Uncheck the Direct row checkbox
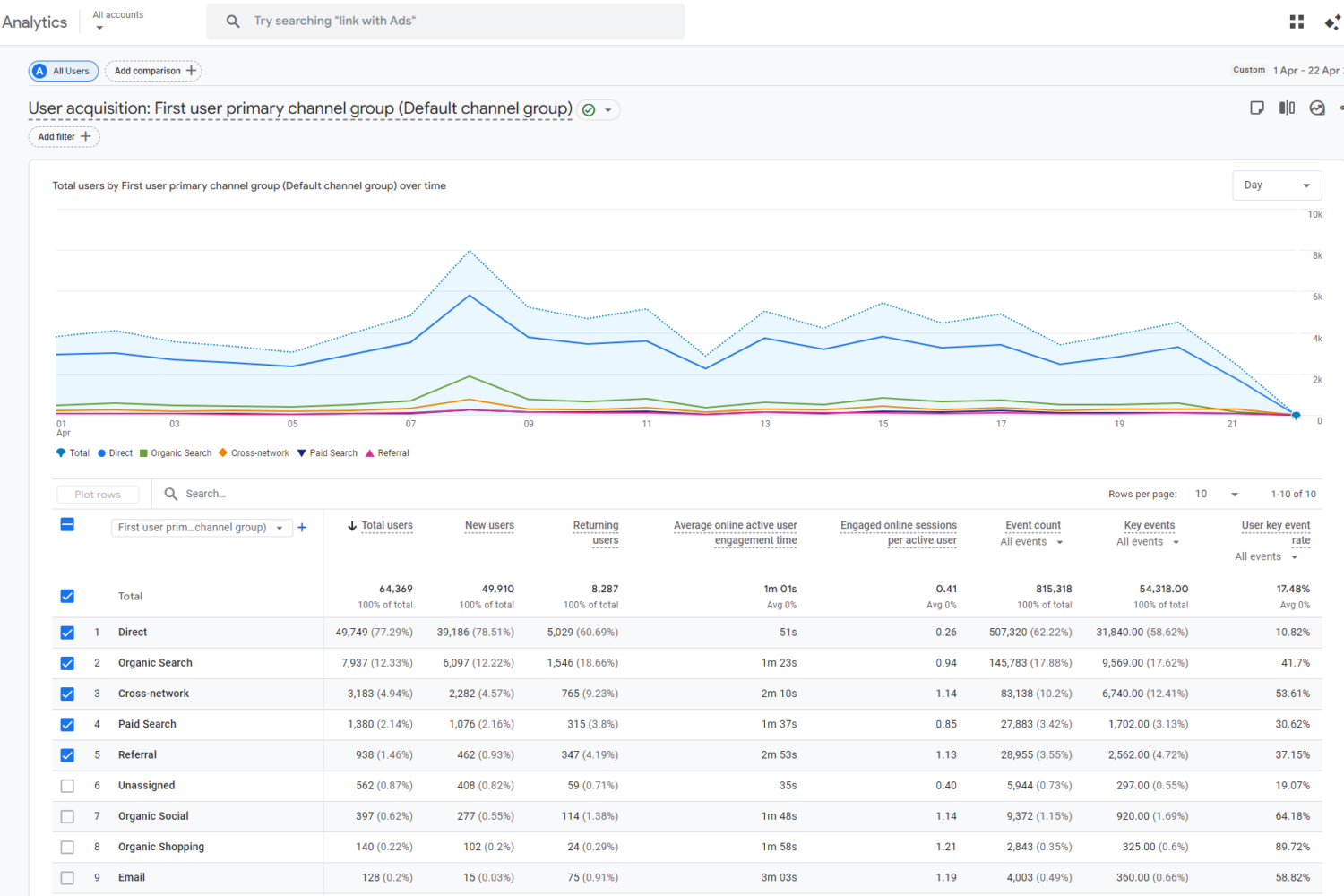 click(x=67, y=633)
